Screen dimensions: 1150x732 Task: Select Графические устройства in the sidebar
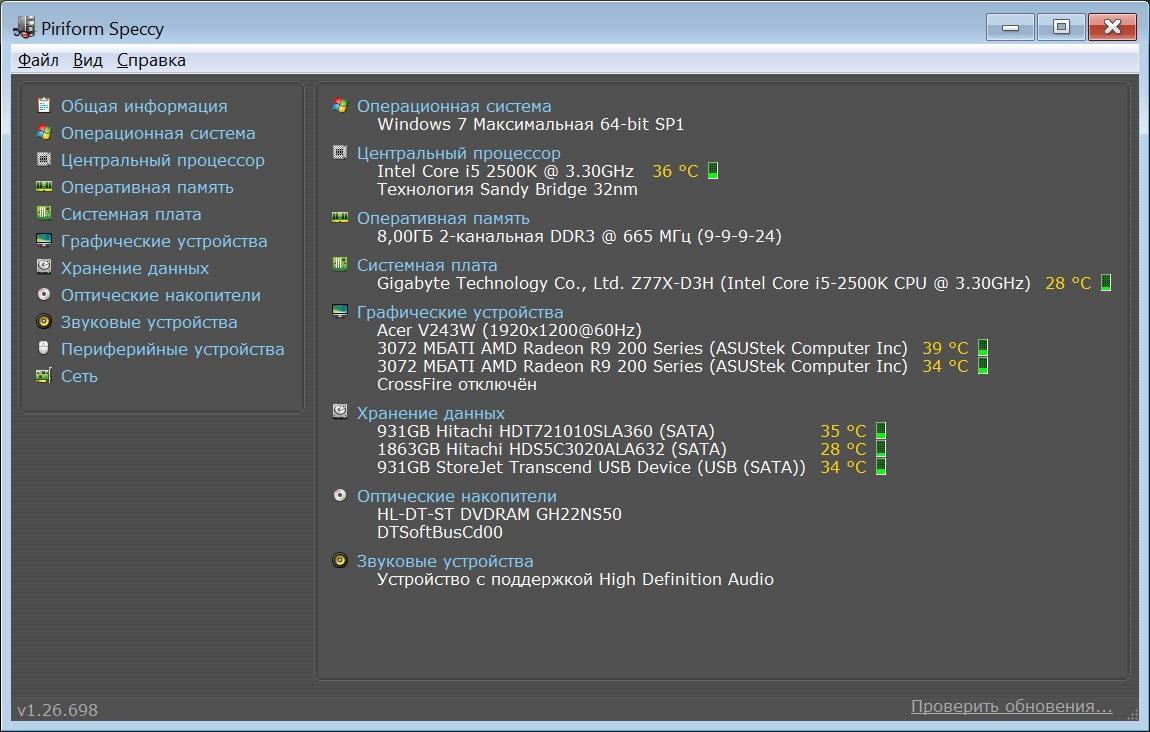[164, 241]
